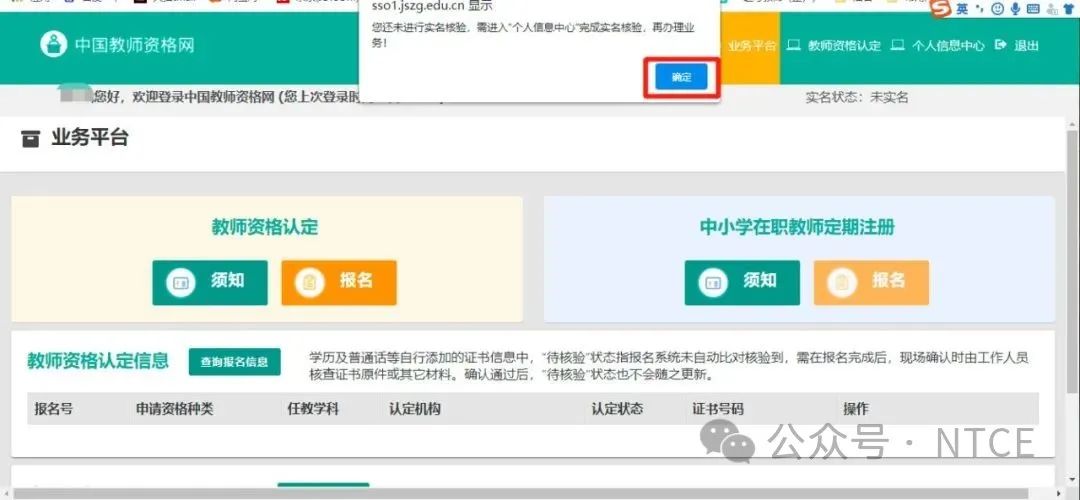Open the Sogou emoji smiley icon
1080x500 pixels.
tap(997, 9)
